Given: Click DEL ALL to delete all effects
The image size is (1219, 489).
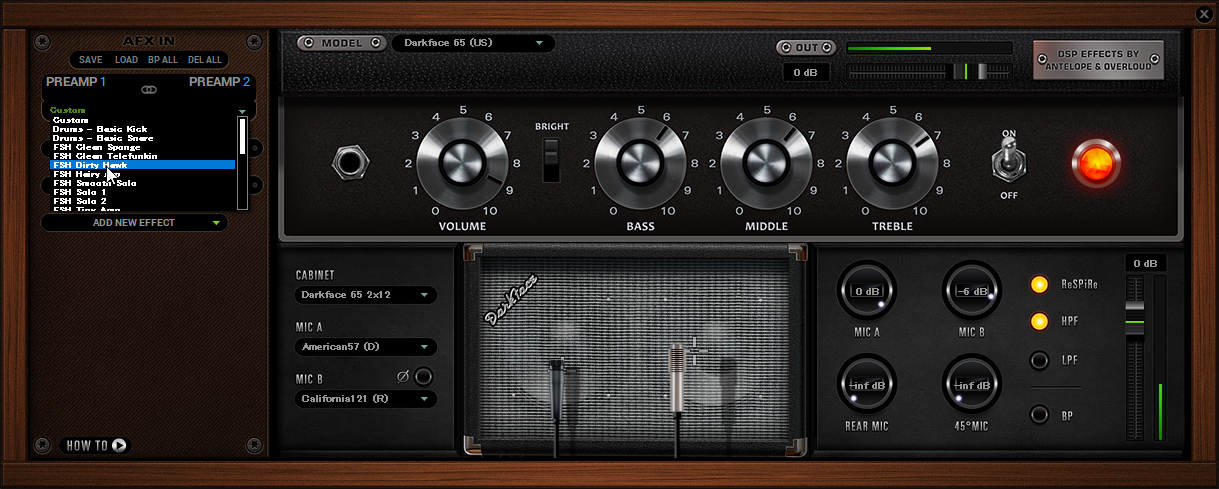Looking at the screenshot, I should point(205,60).
